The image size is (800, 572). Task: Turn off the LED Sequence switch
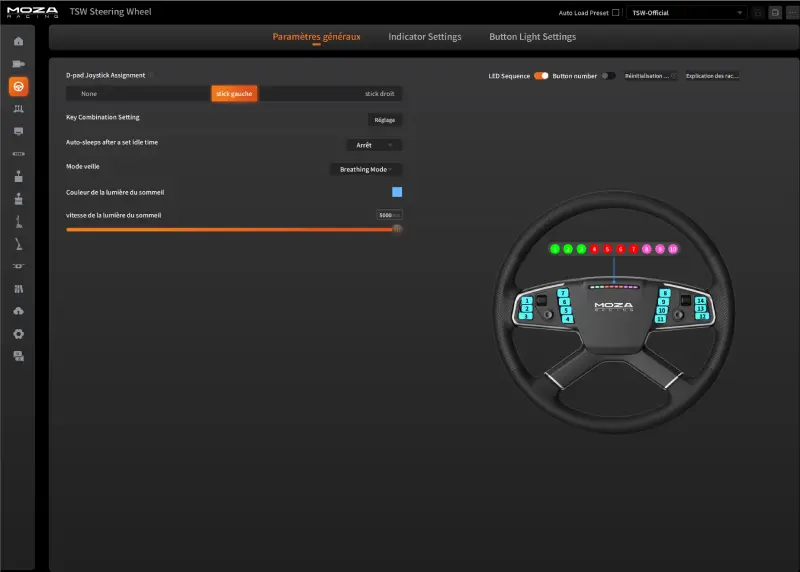541,76
